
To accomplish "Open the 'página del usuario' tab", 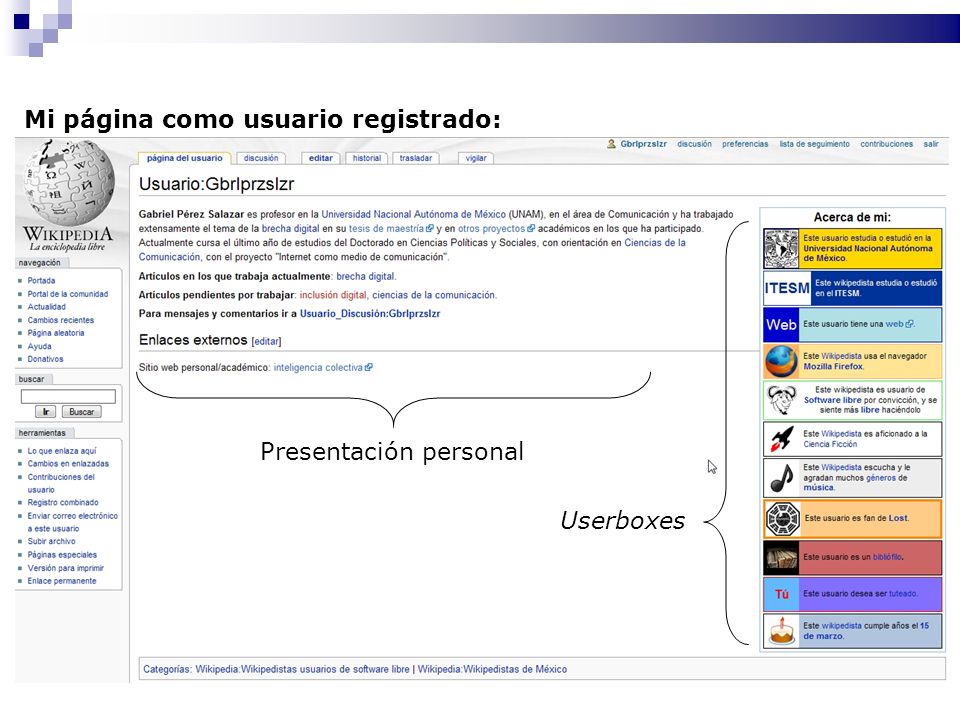I will pyautogui.click(x=184, y=158).
